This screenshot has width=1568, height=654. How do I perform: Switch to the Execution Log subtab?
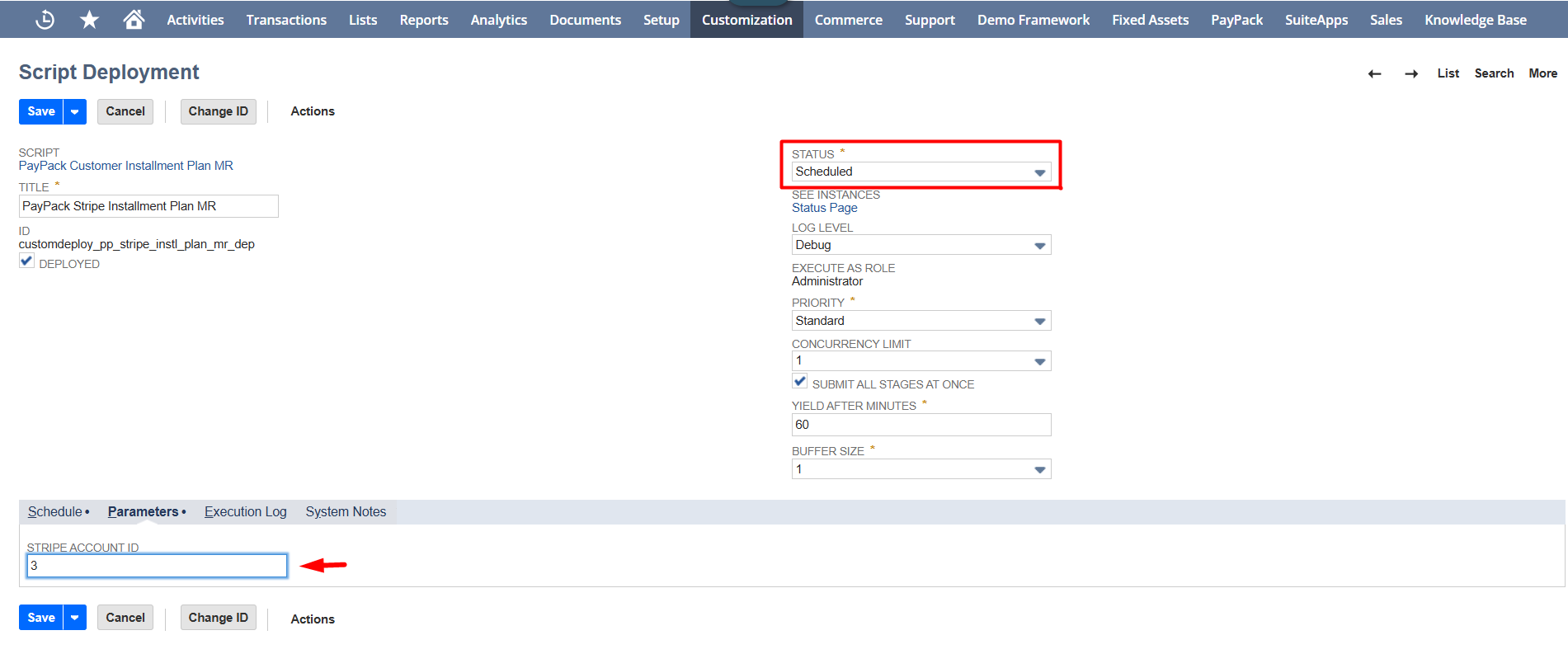[246, 511]
